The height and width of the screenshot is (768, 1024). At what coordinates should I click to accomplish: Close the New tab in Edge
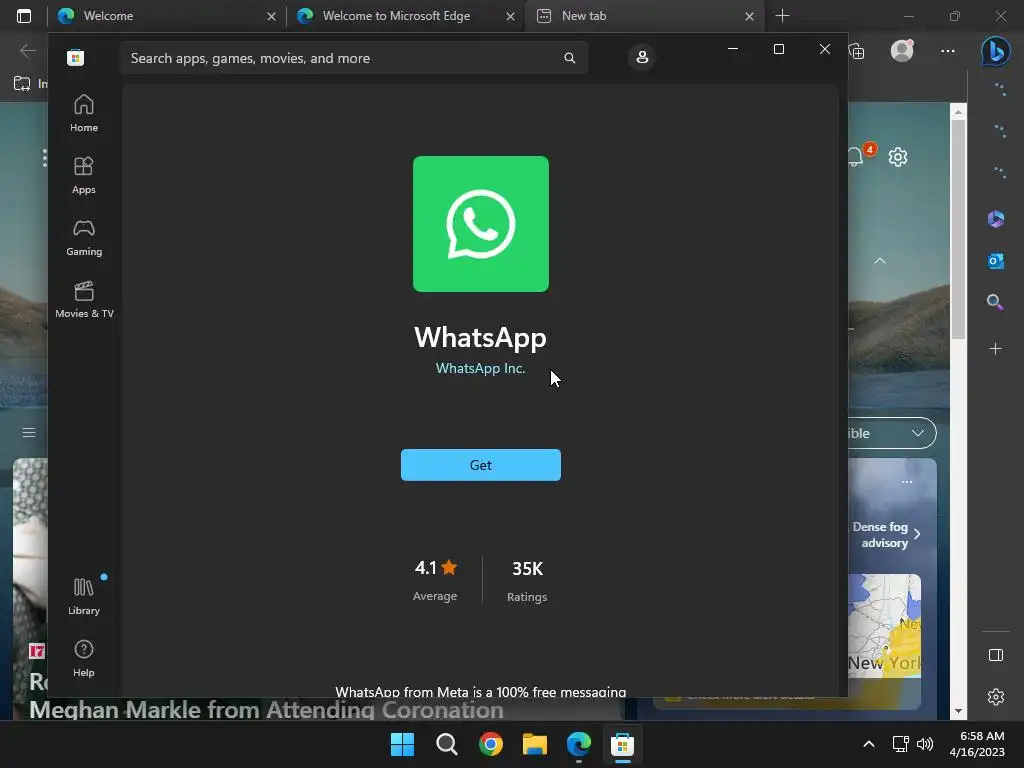click(749, 16)
